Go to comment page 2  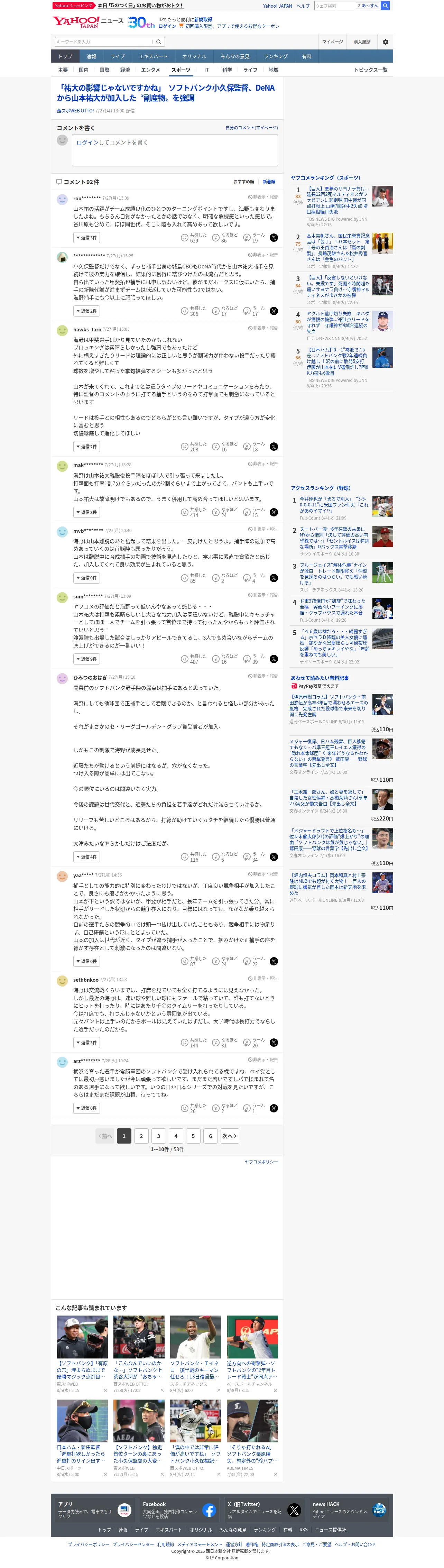click(141, 1136)
